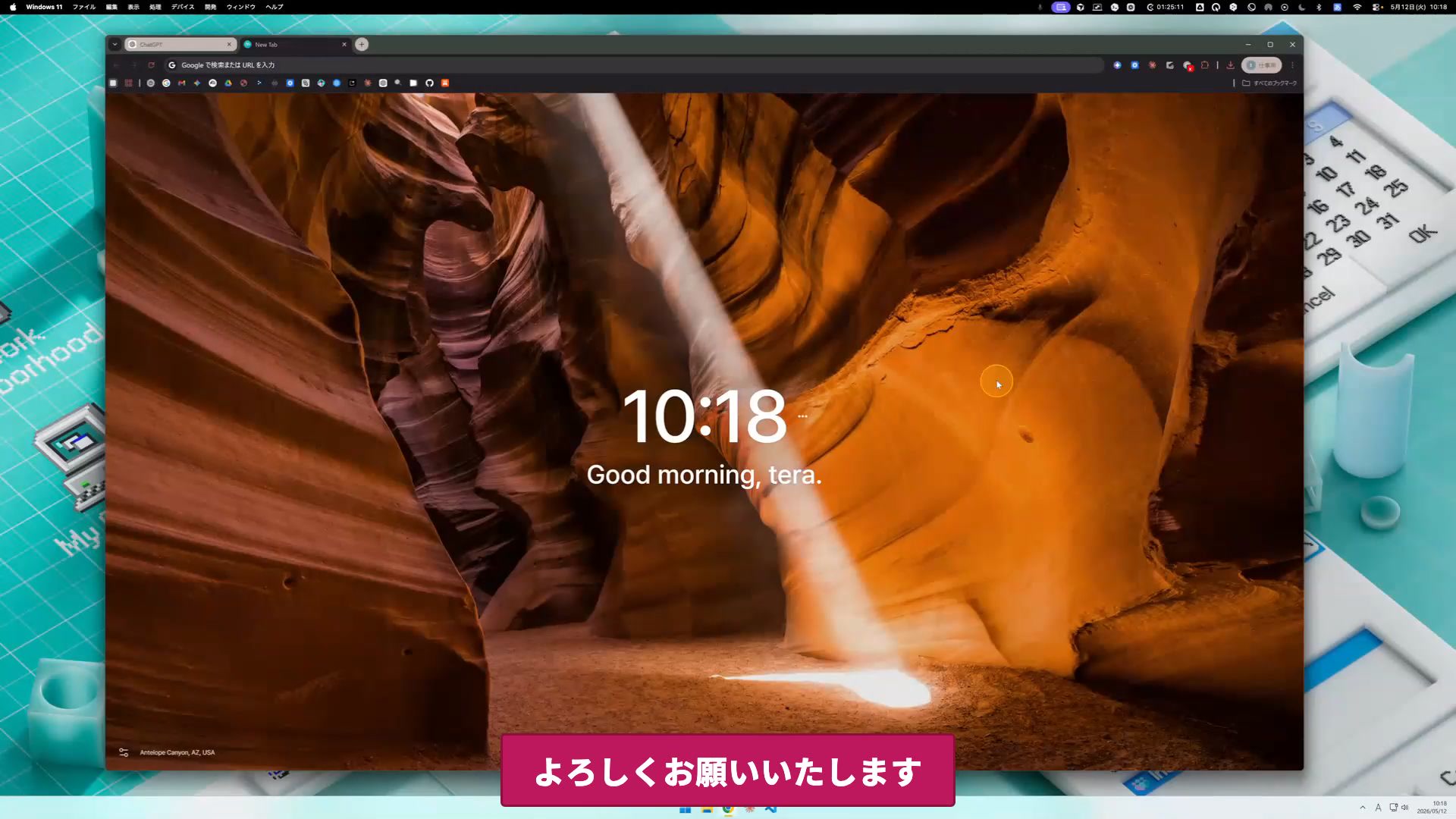Click the Windows taskbar volume icon
Screen dimensions: 1456x819
(1404, 808)
